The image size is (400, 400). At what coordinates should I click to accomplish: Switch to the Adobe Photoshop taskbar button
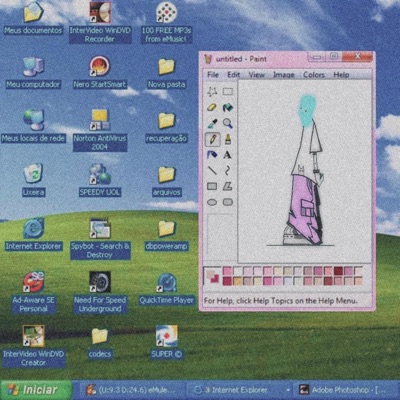[x=345, y=390]
